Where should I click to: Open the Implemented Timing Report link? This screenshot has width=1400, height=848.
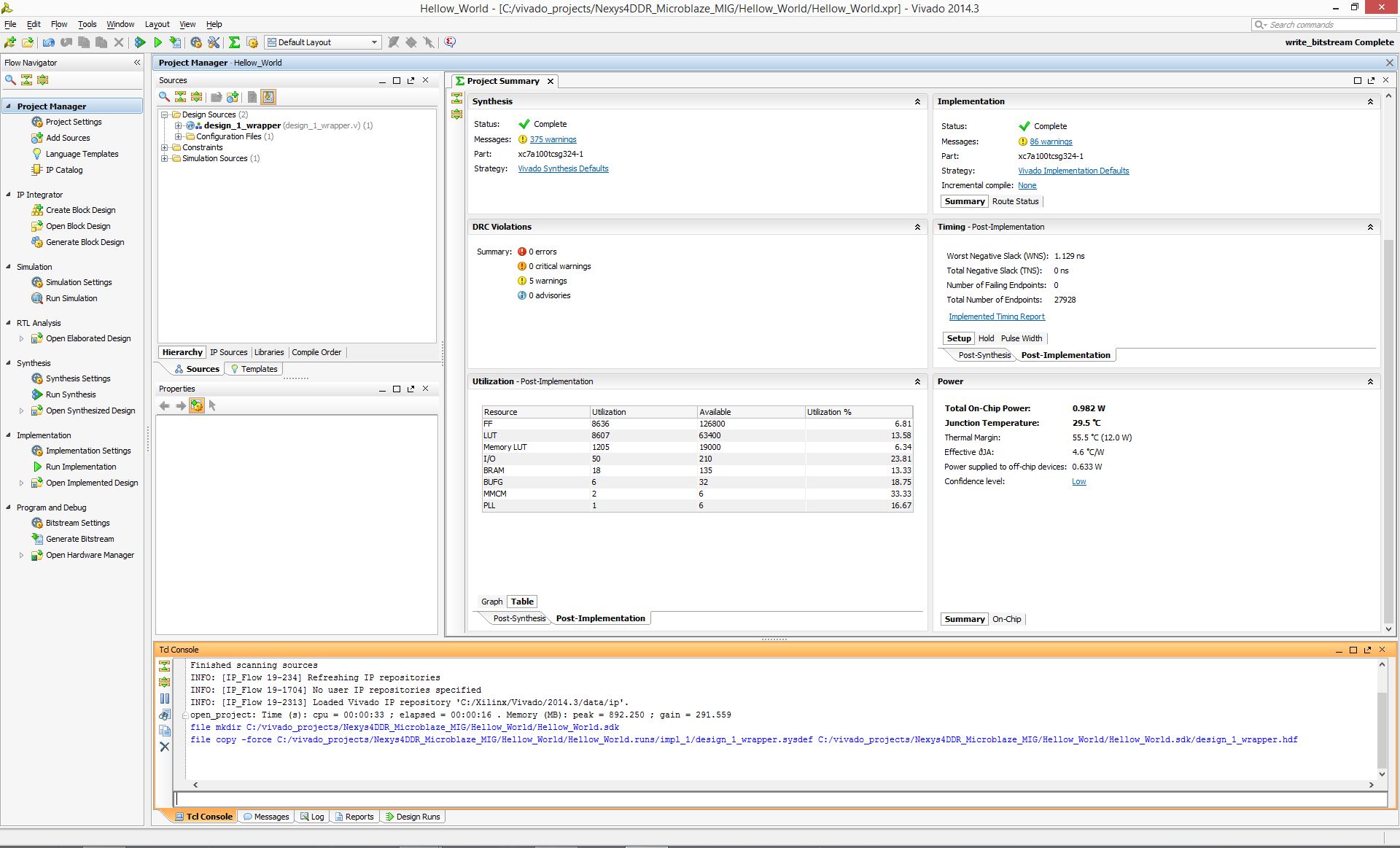point(997,316)
